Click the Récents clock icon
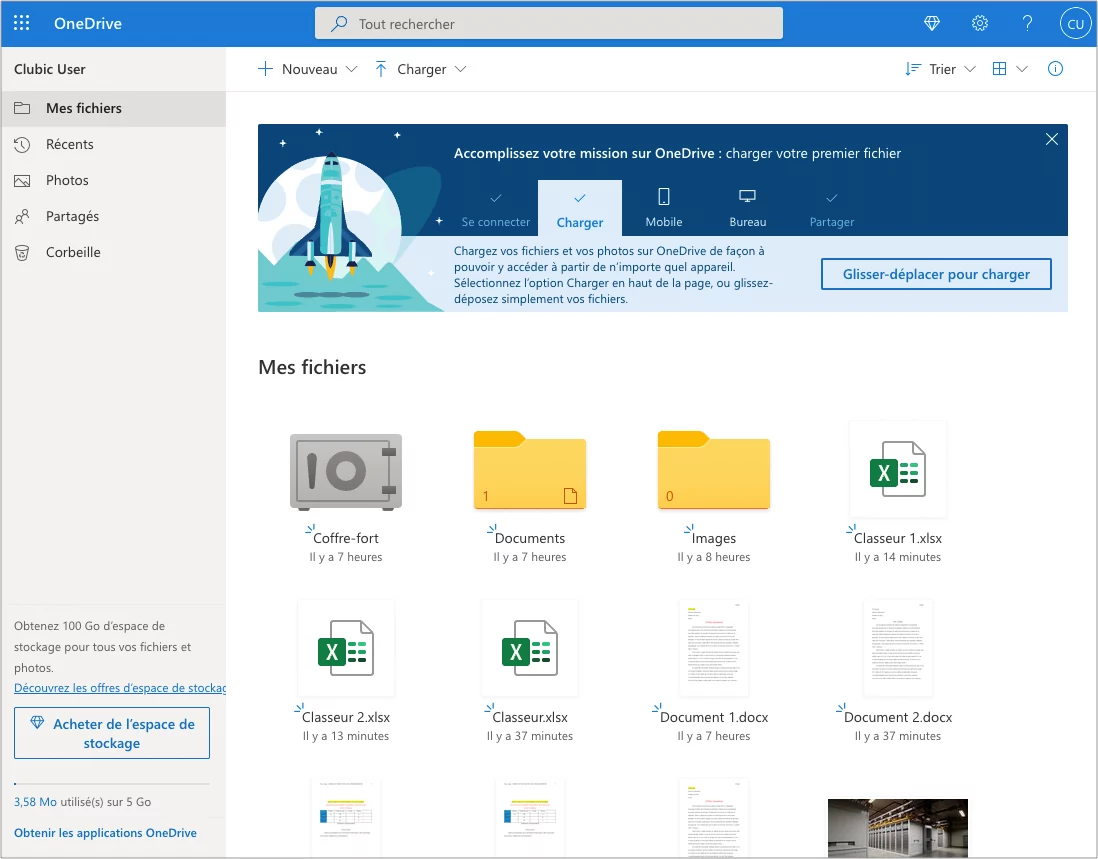The height and width of the screenshot is (859, 1098). (22, 144)
